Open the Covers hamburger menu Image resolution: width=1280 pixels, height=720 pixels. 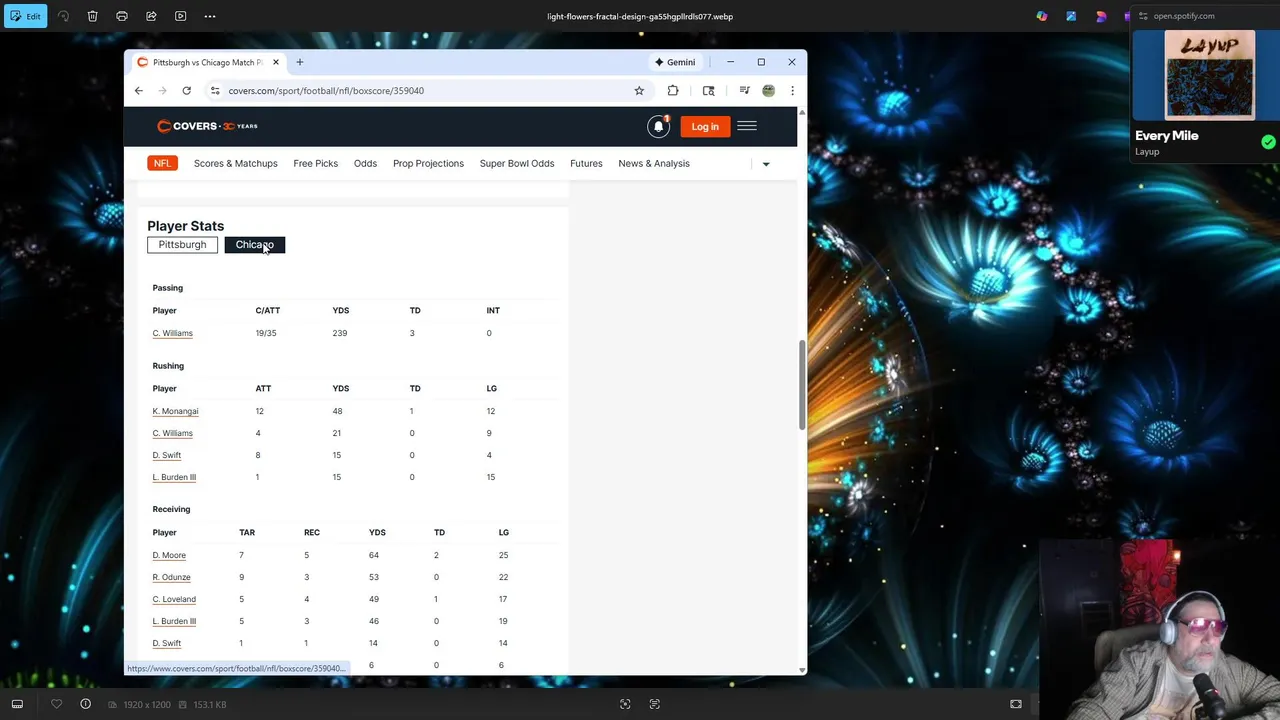[x=747, y=126]
